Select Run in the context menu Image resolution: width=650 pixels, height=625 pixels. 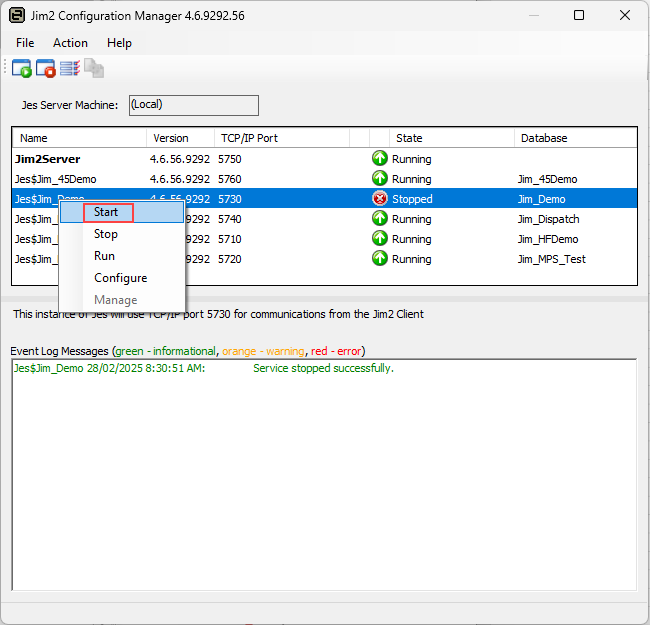pyautogui.click(x=104, y=256)
